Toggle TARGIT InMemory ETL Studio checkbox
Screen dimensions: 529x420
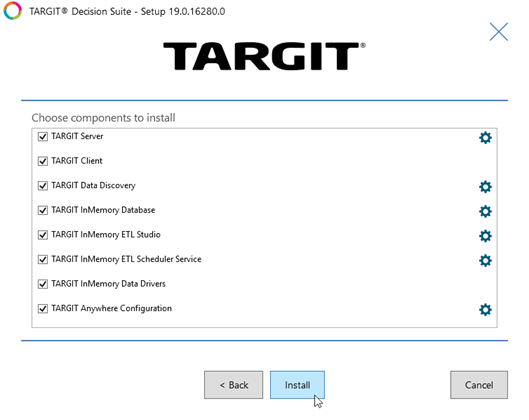(43, 235)
